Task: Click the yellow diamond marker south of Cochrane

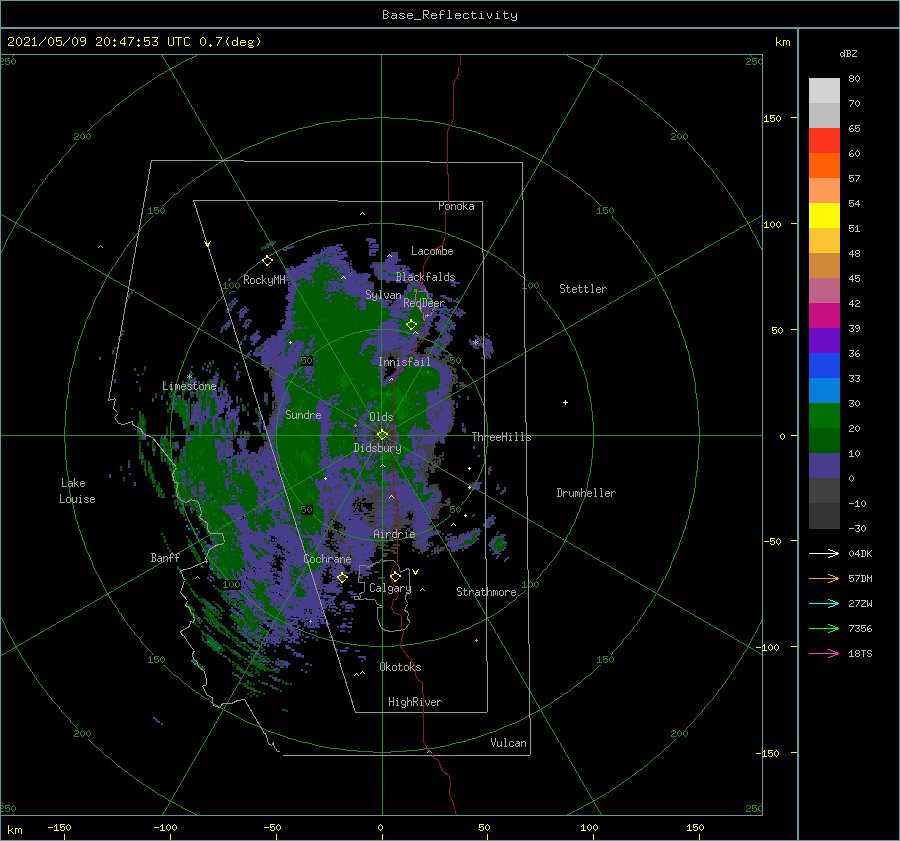Action: (x=342, y=577)
